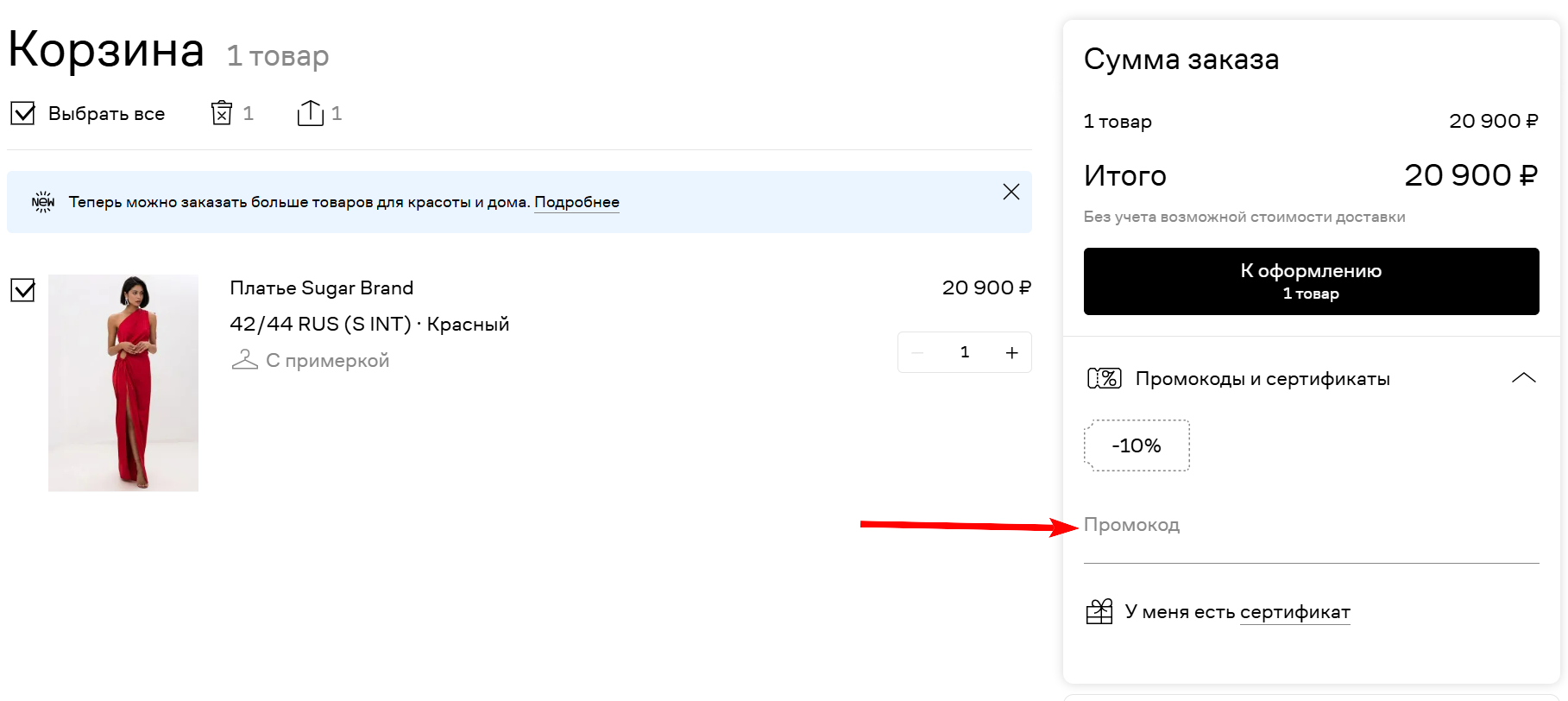
Task: Click the gift certificate icon
Action: coord(1099,612)
